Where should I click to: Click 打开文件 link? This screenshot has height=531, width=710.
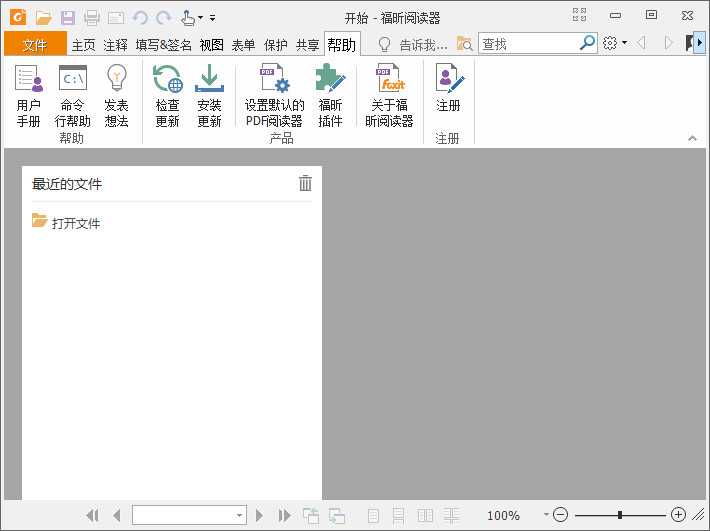pos(76,223)
